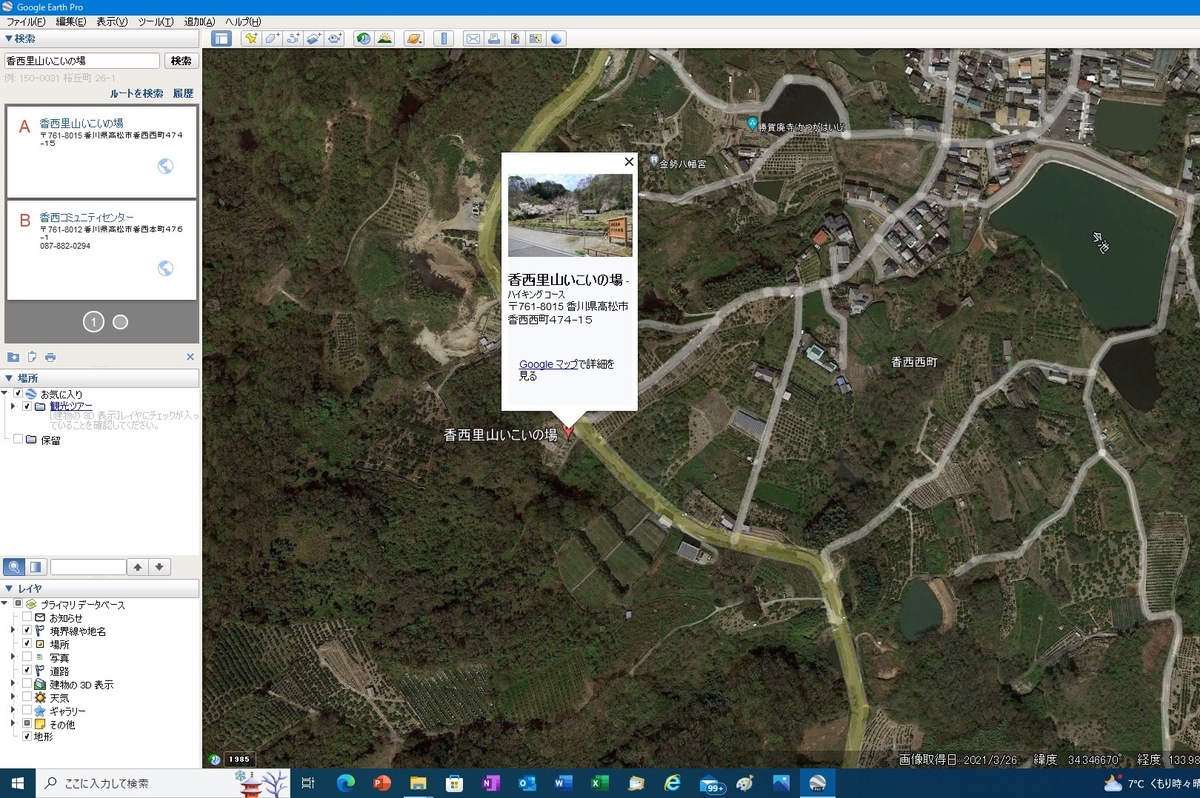1200x798 pixels.
Task: Copy search results to My Places folder icon
Action: (13, 357)
